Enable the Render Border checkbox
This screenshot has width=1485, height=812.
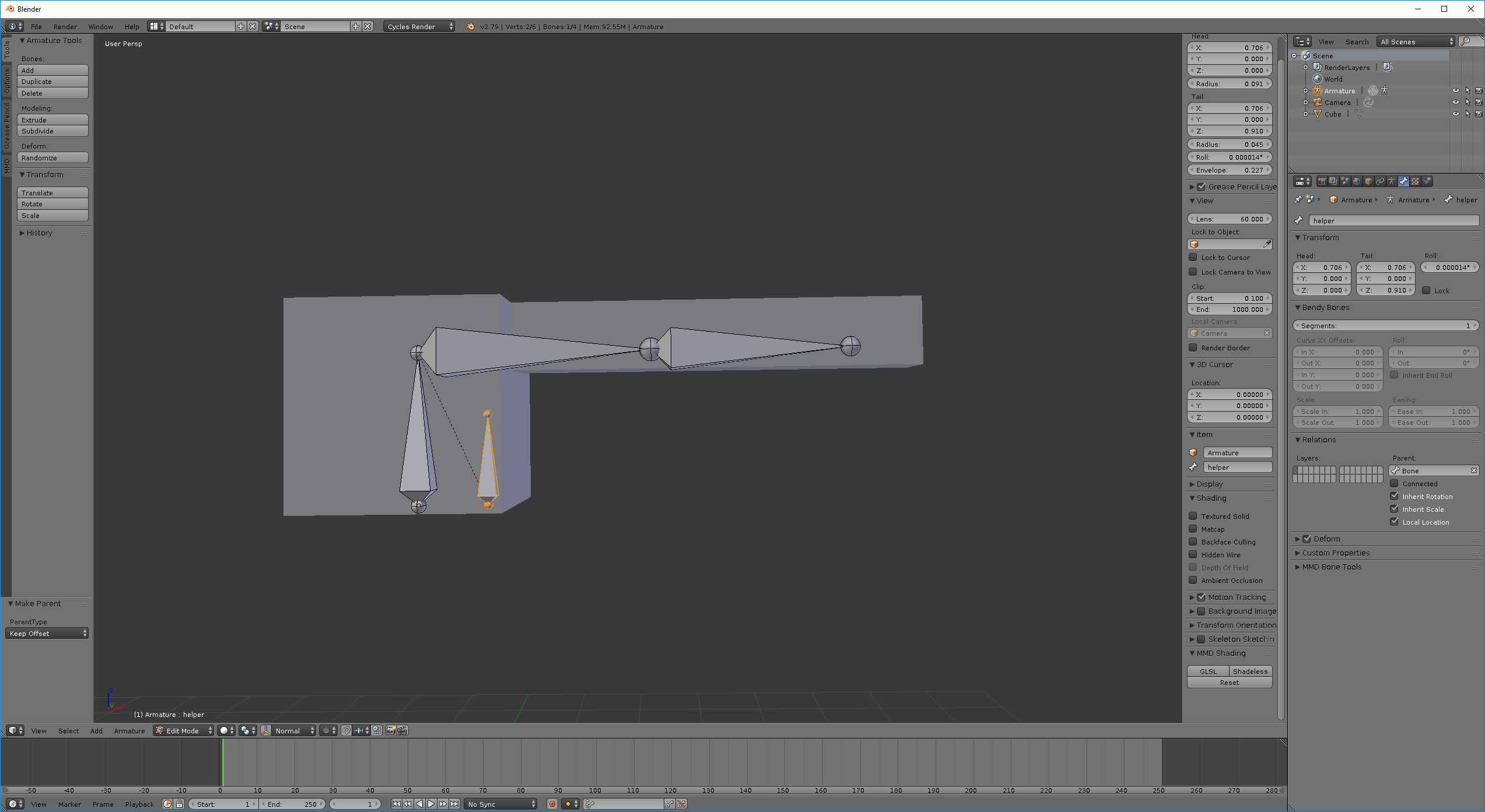click(1193, 347)
